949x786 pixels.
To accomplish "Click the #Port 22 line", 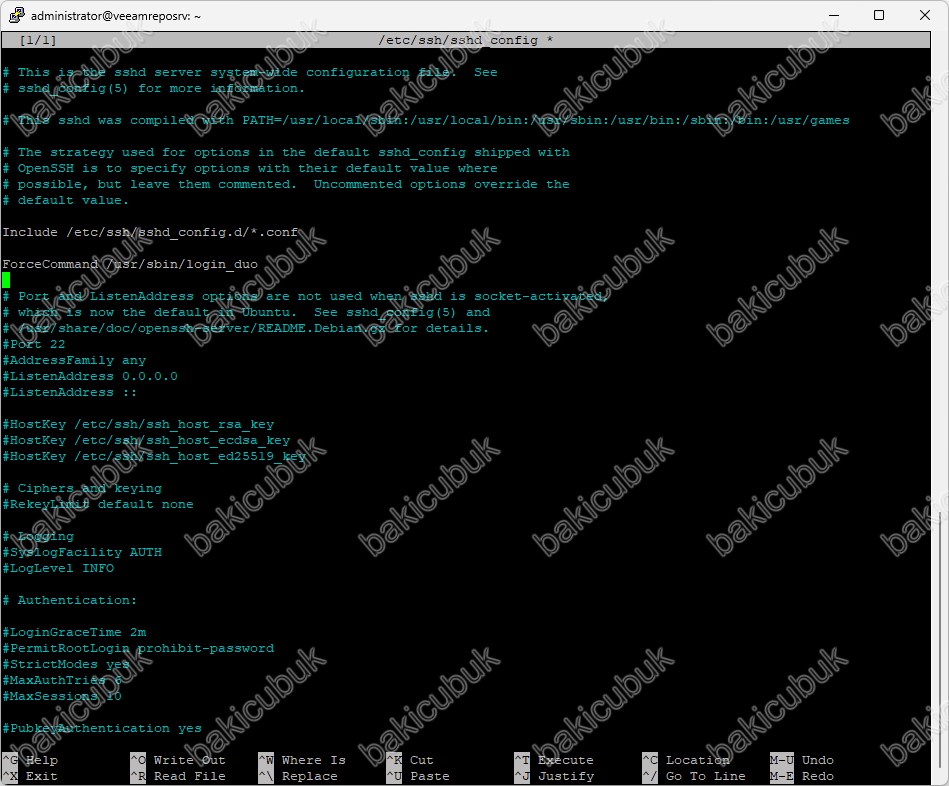I will (34, 344).
